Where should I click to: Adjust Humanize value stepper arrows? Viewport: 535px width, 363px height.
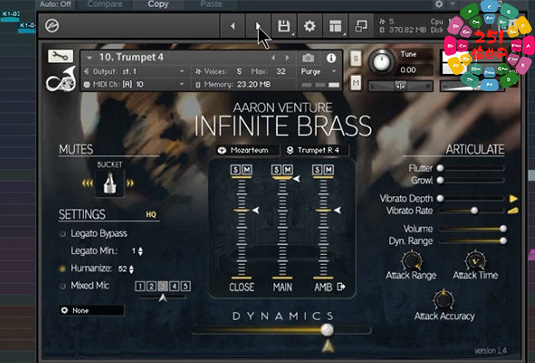[131, 269]
